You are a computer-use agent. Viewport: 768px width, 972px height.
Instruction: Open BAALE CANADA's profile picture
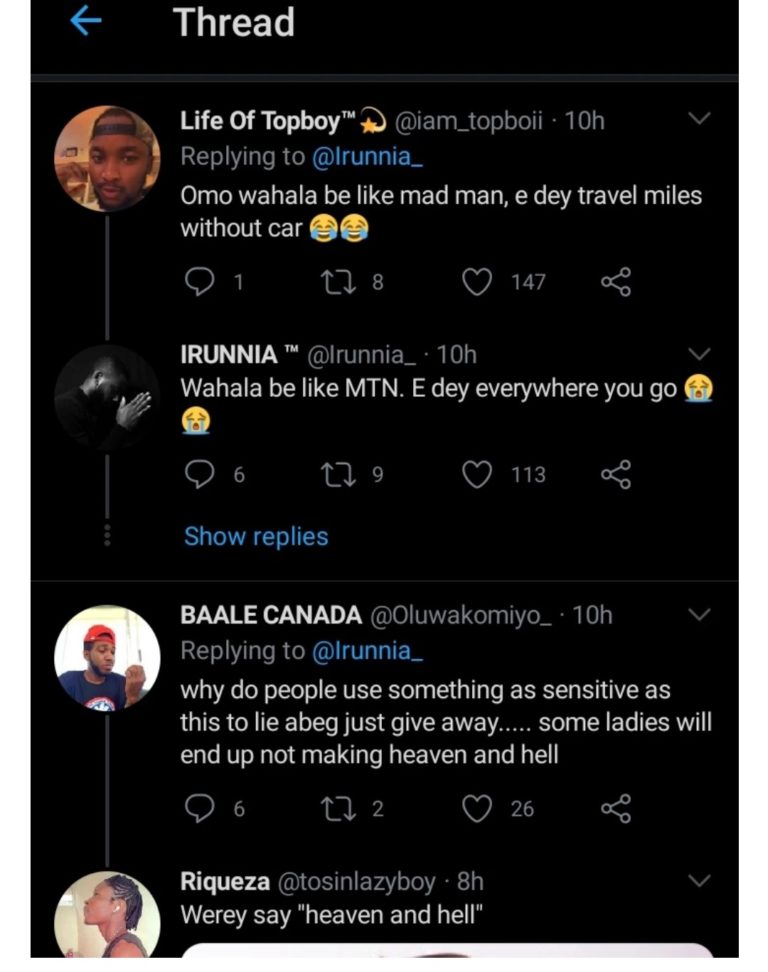107,657
